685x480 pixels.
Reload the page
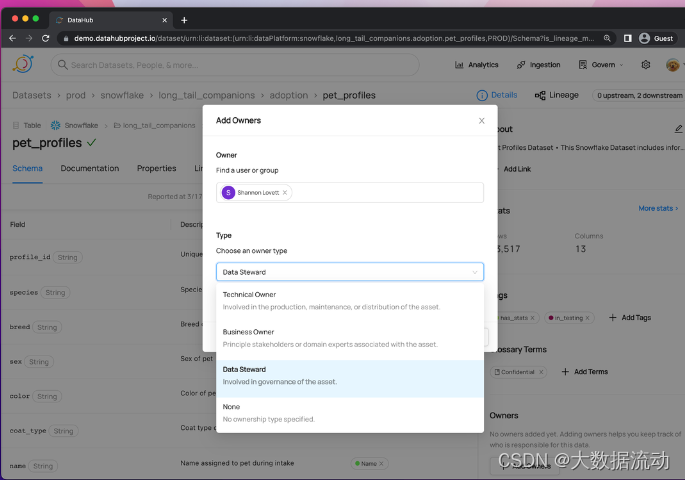pyautogui.click(x=45, y=38)
